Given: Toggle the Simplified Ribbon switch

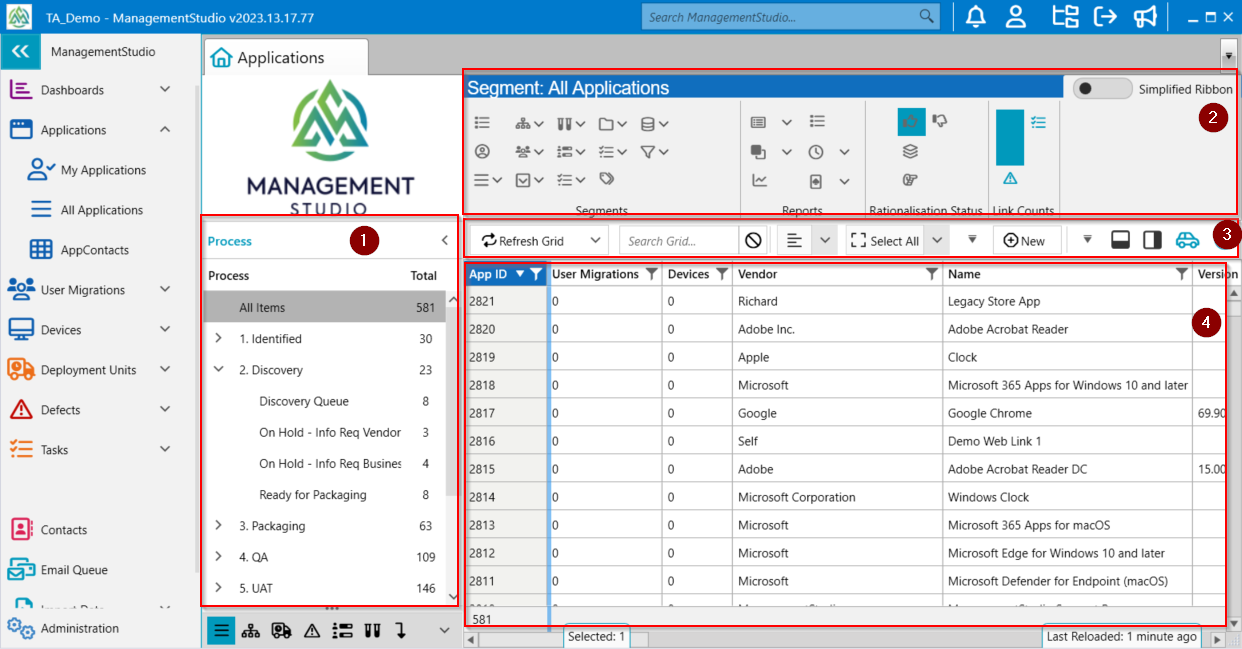Looking at the screenshot, I should [x=1102, y=89].
